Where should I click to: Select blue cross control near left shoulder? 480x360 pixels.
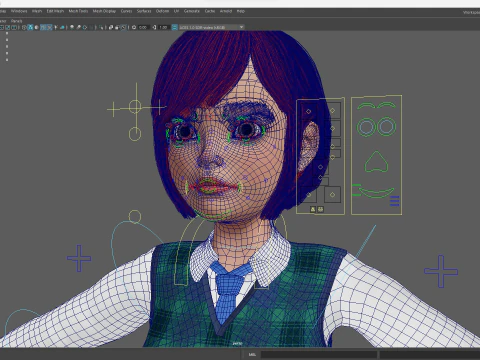79,258
